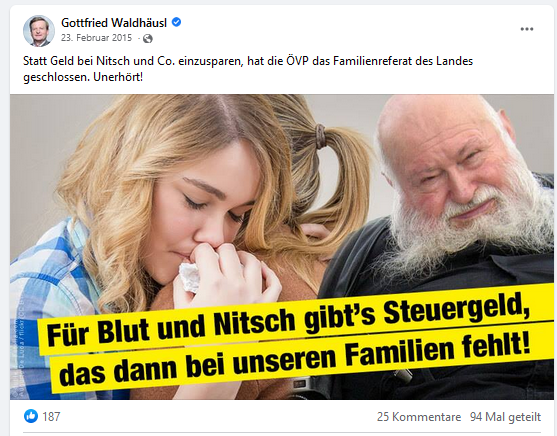Click the white tissue in woman's hand
Screen dimensions: 557x436
pyautogui.click(x=189, y=277)
